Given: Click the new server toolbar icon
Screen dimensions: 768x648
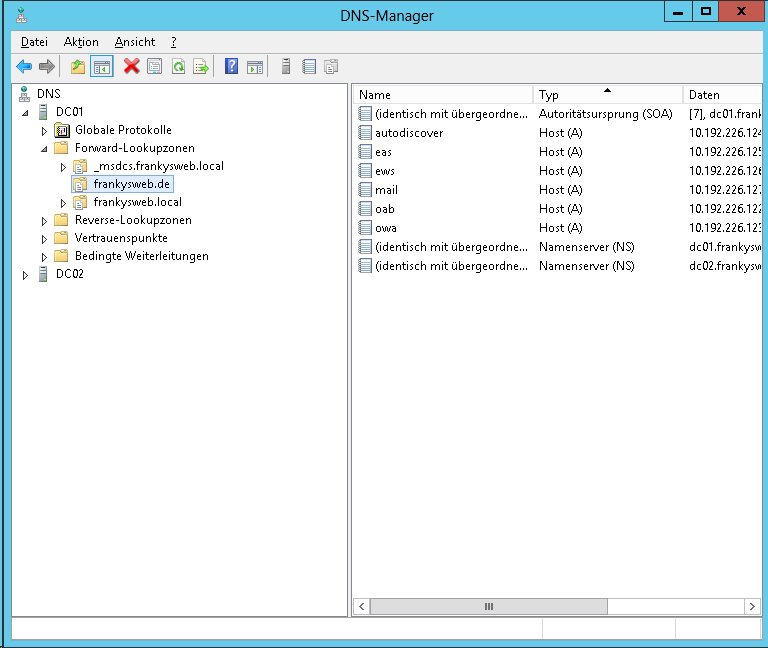Looking at the screenshot, I should click(286, 67).
